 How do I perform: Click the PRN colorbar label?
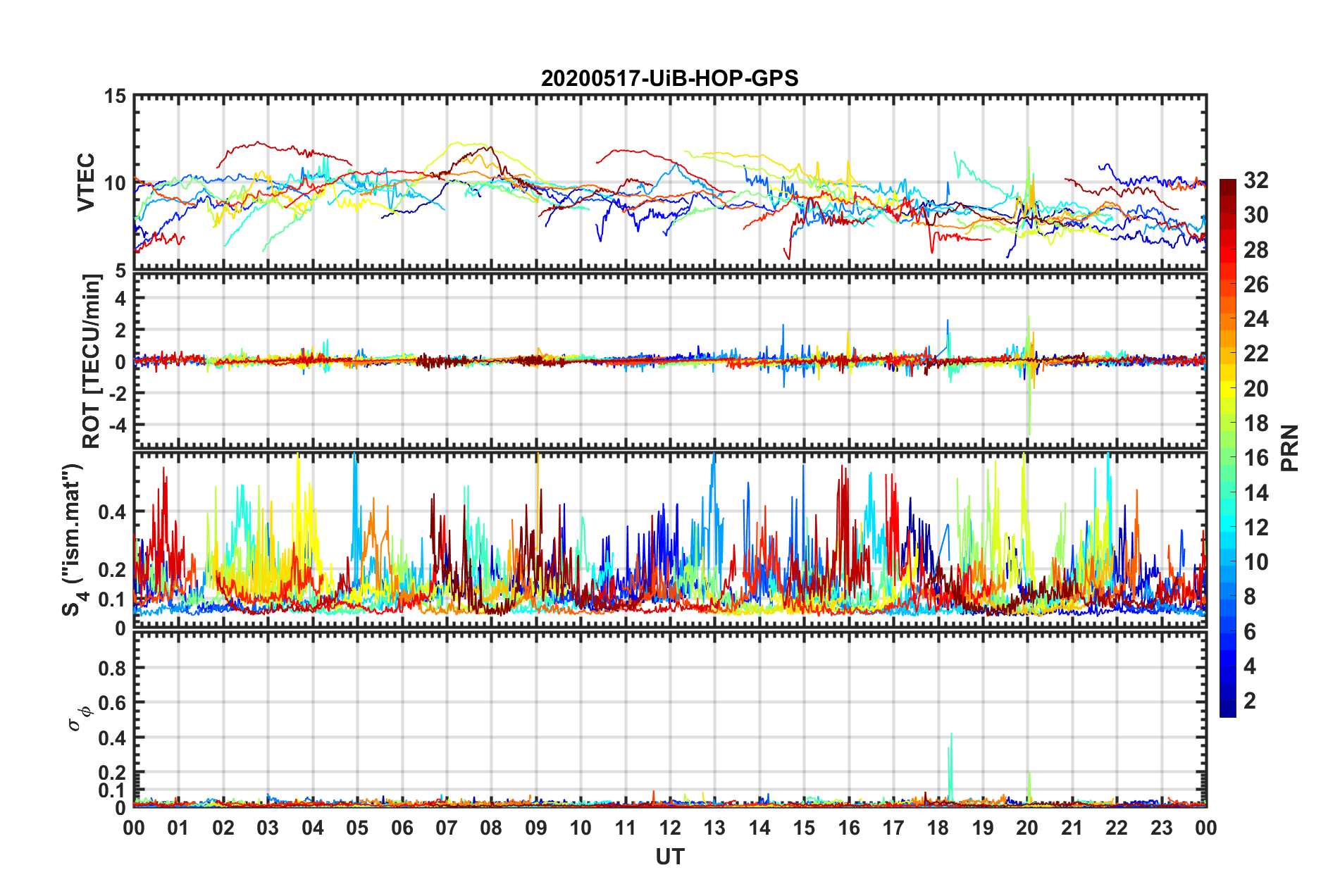[1289, 448]
